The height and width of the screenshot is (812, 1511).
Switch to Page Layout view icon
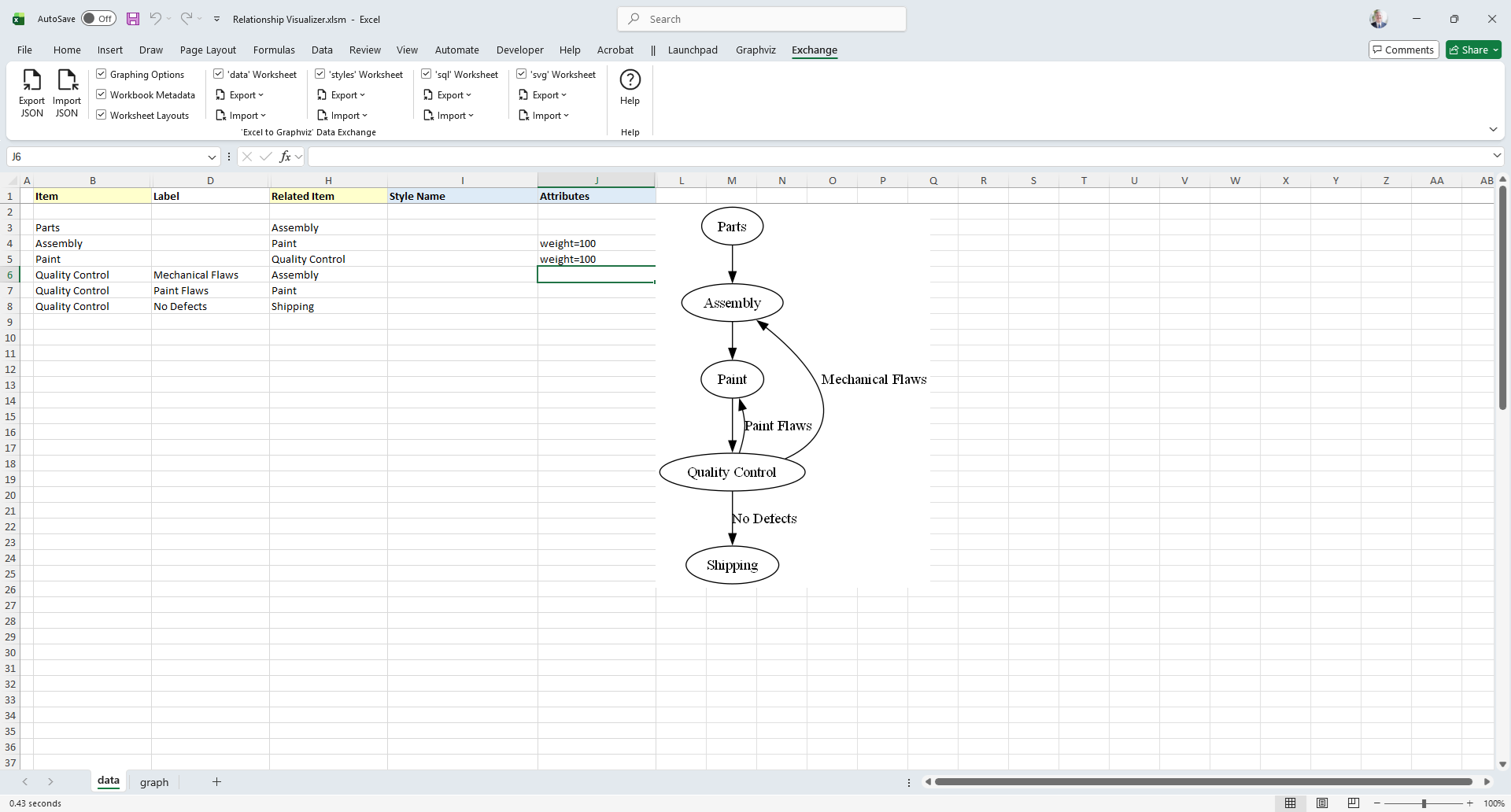[x=1322, y=803]
